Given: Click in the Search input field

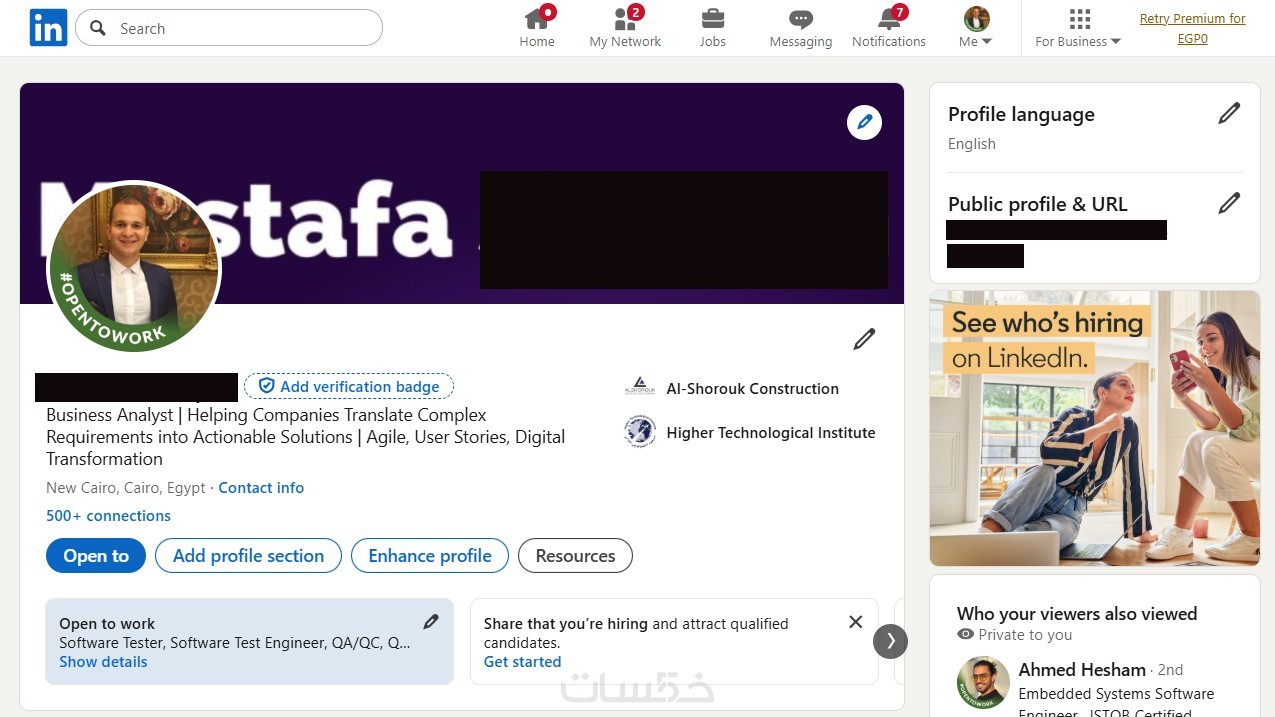Looking at the screenshot, I should 240,28.
